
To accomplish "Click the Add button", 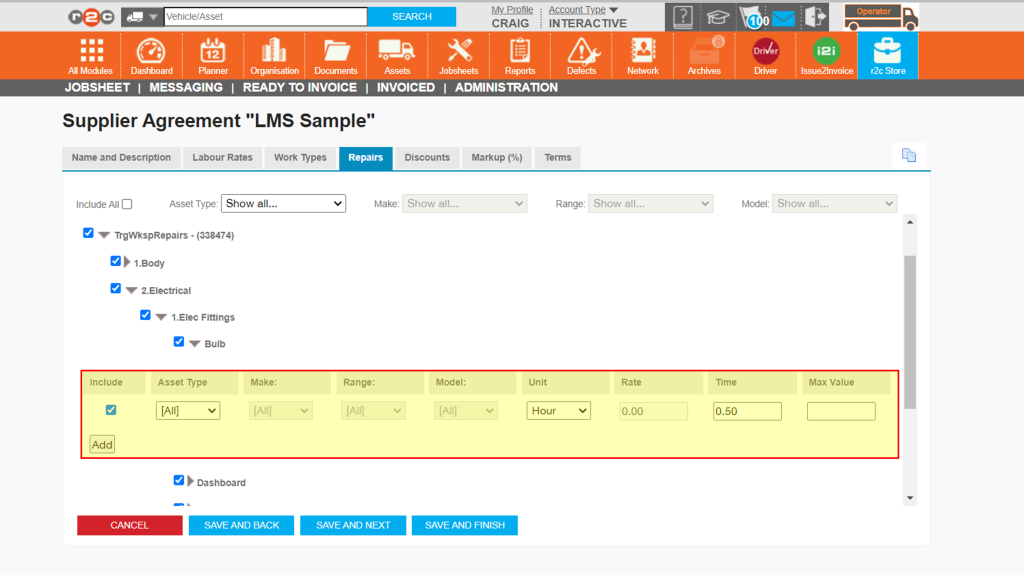I will point(102,444).
